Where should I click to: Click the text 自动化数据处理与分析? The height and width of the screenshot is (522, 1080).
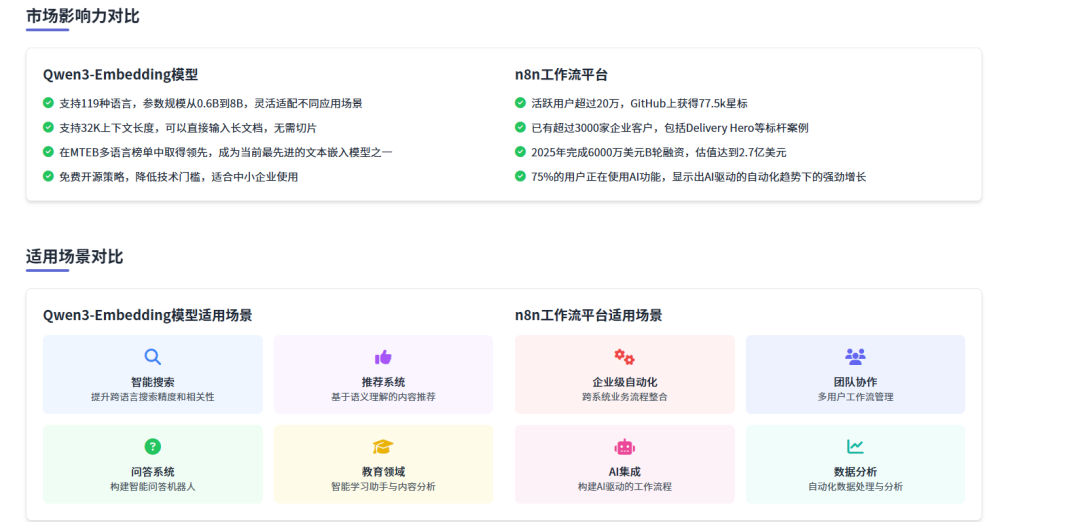click(x=855, y=487)
